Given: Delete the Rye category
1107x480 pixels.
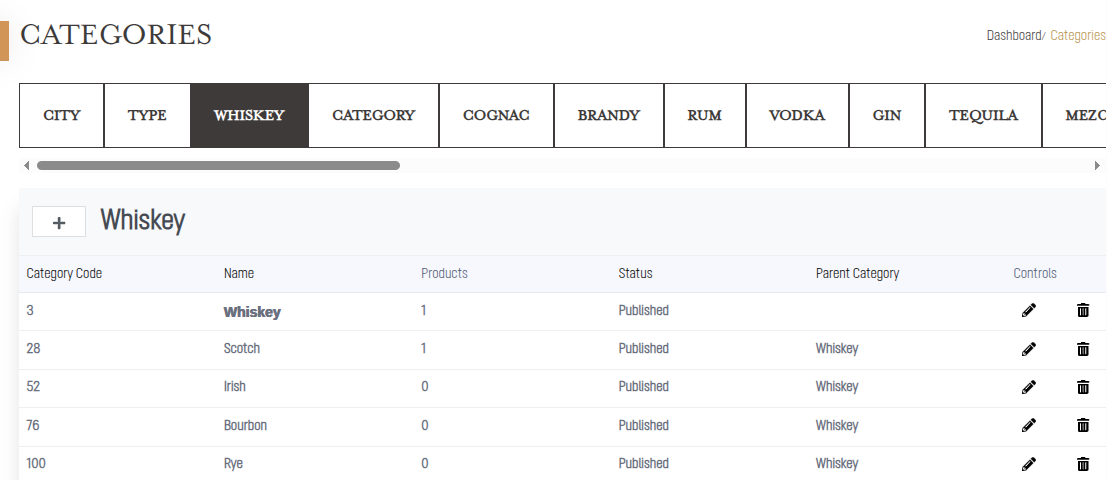Looking at the screenshot, I should 1083,464.
